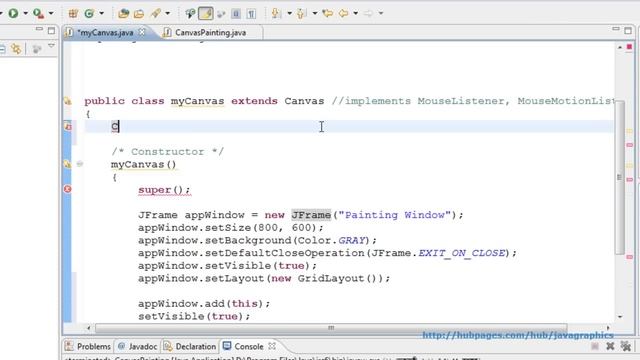Click the warning marker beside myCanvas() constructor
This screenshot has height=360, width=640.
pyautogui.click(x=68, y=164)
